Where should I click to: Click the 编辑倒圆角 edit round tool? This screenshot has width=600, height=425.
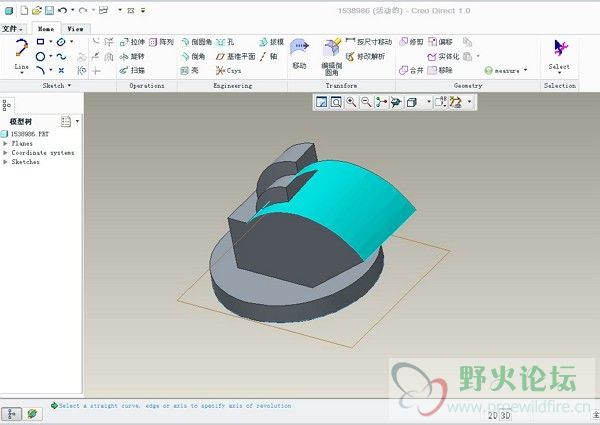click(x=332, y=57)
